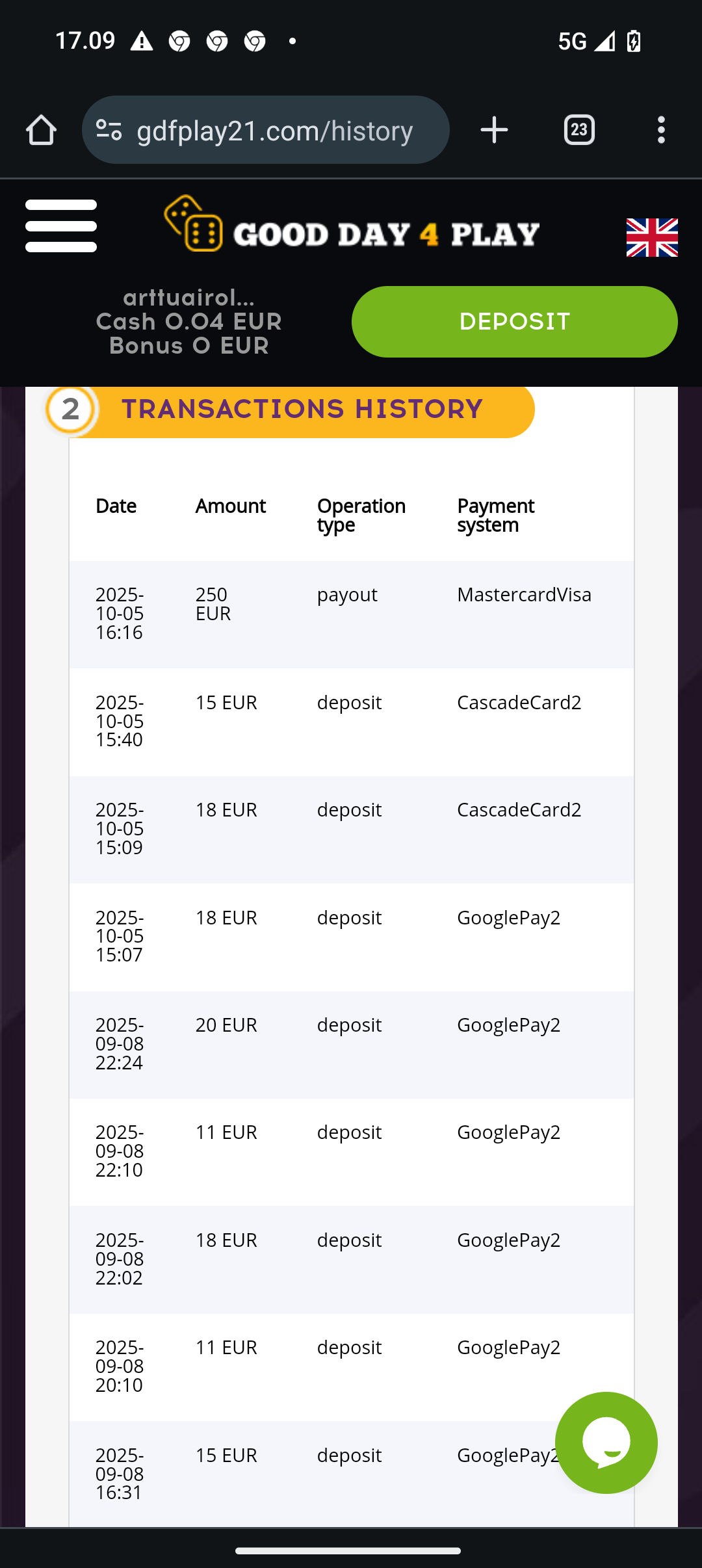Open the hamburger navigation menu
The image size is (702, 1568).
(61, 226)
